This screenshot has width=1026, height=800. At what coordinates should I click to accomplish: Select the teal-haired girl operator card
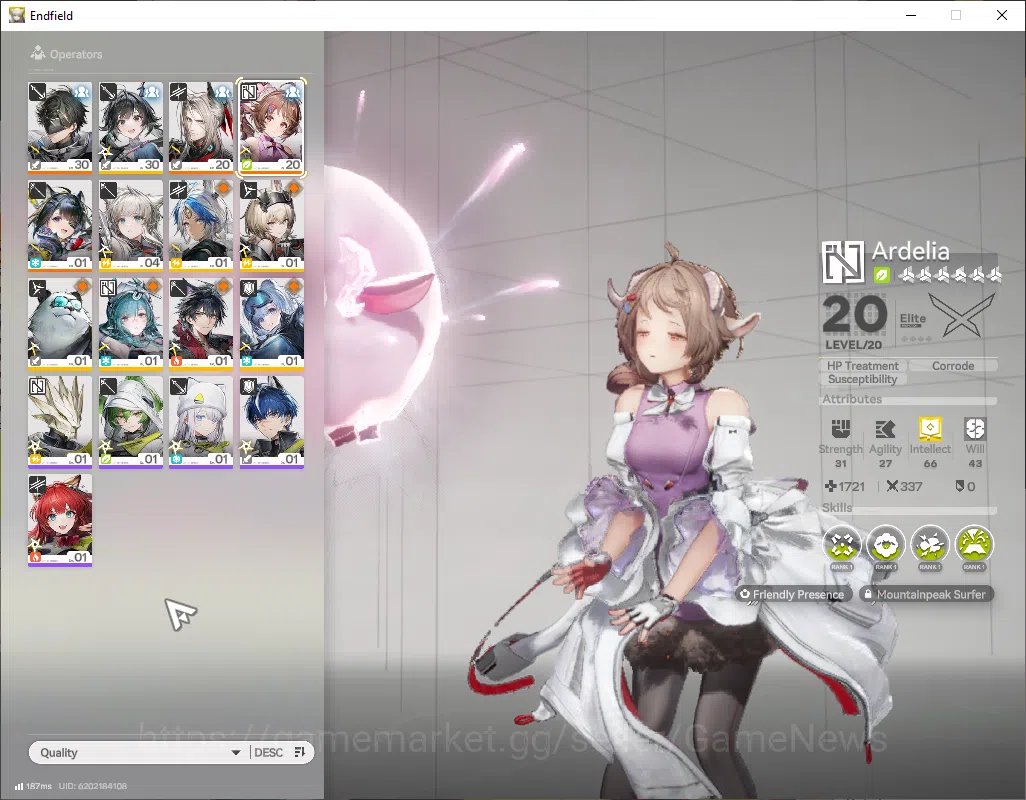tap(130, 323)
